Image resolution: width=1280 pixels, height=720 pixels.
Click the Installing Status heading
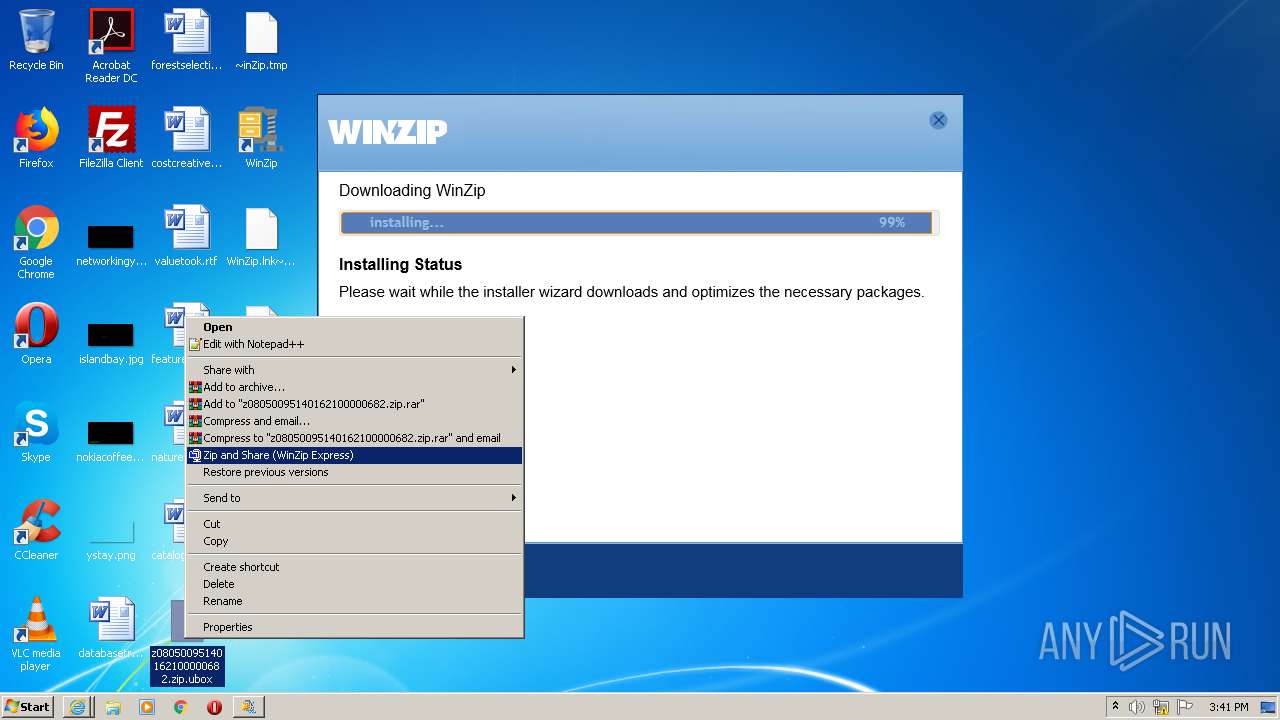tap(400, 265)
